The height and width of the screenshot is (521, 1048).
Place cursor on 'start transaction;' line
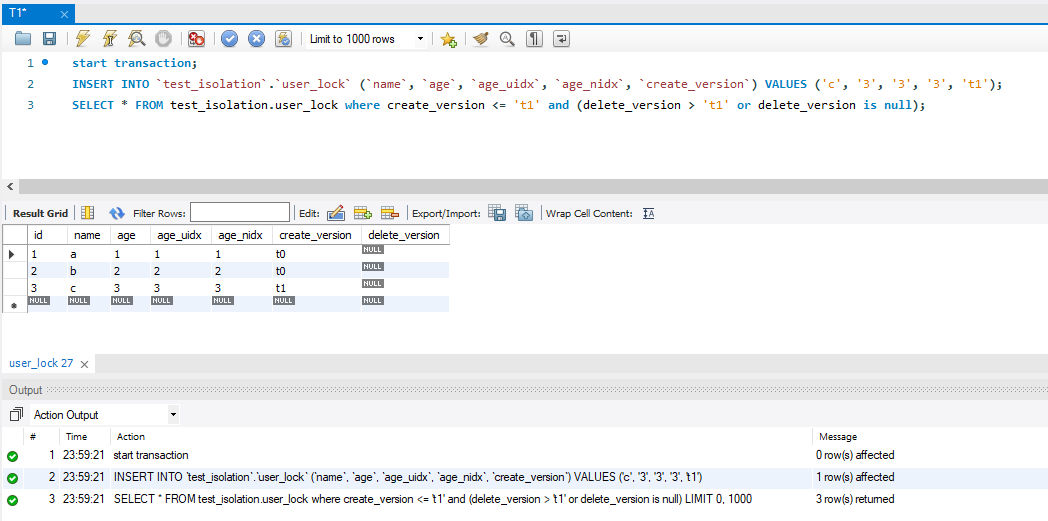(x=135, y=63)
